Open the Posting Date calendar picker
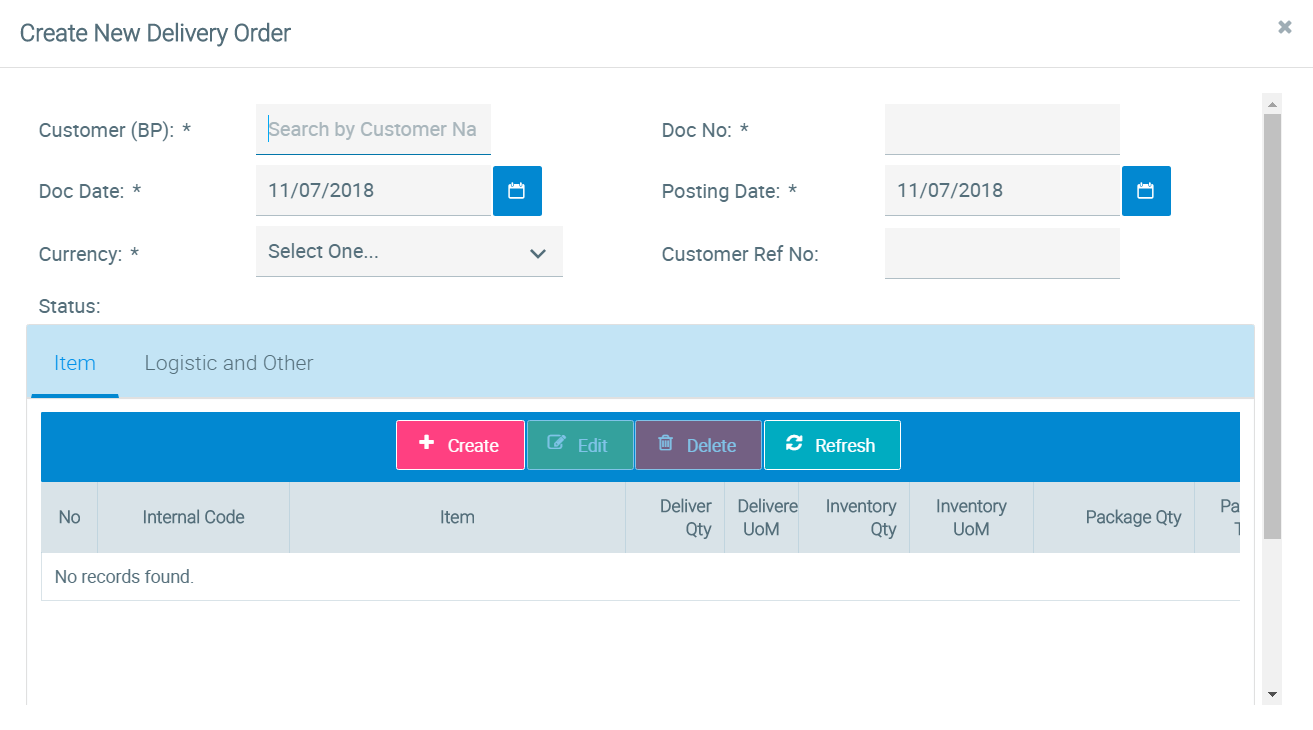Viewport: 1313px width, 730px height. coord(1146,191)
